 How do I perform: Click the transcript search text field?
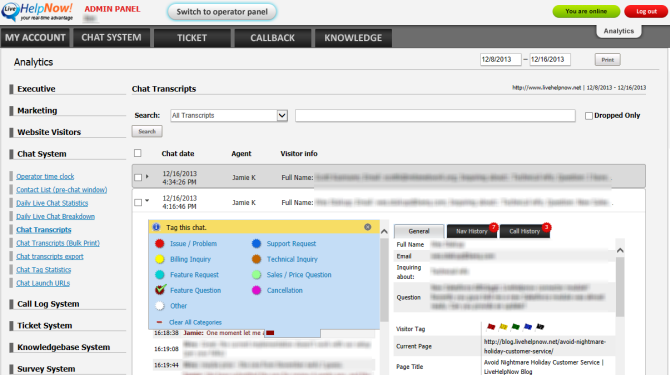pyautogui.click(x=435, y=115)
